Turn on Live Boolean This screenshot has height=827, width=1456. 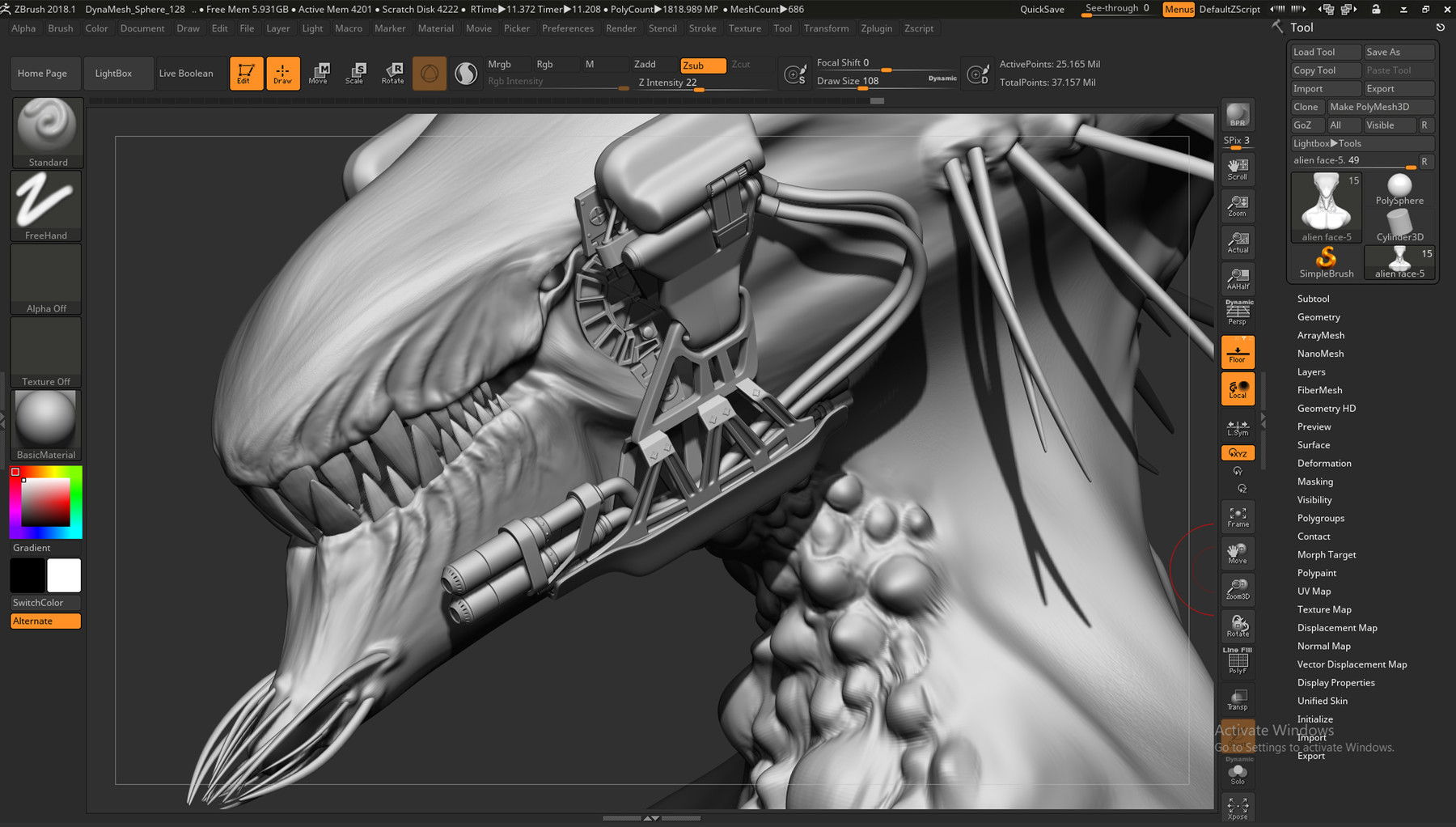(x=186, y=73)
